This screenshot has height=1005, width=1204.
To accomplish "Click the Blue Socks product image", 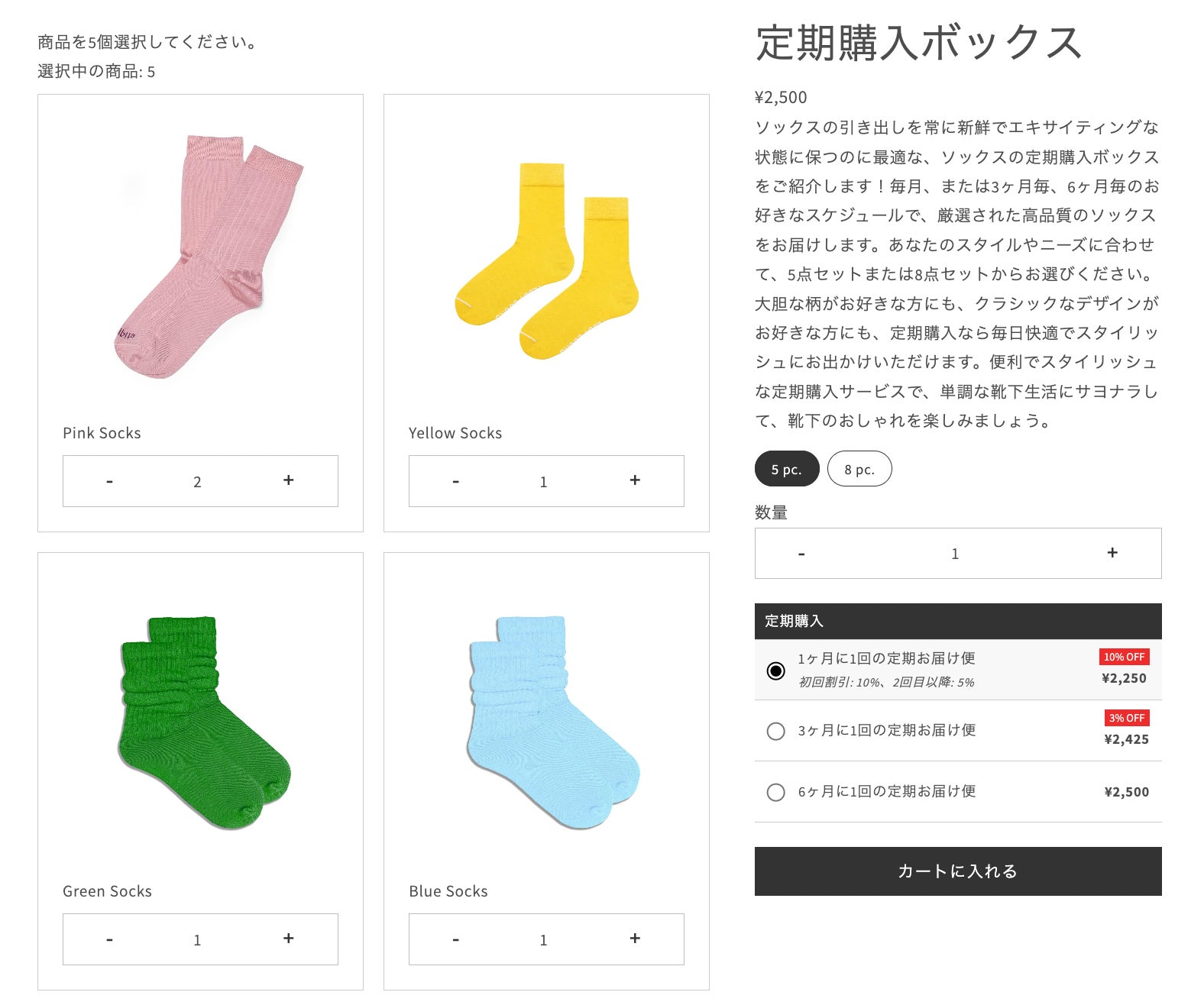I will pos(546,722).
